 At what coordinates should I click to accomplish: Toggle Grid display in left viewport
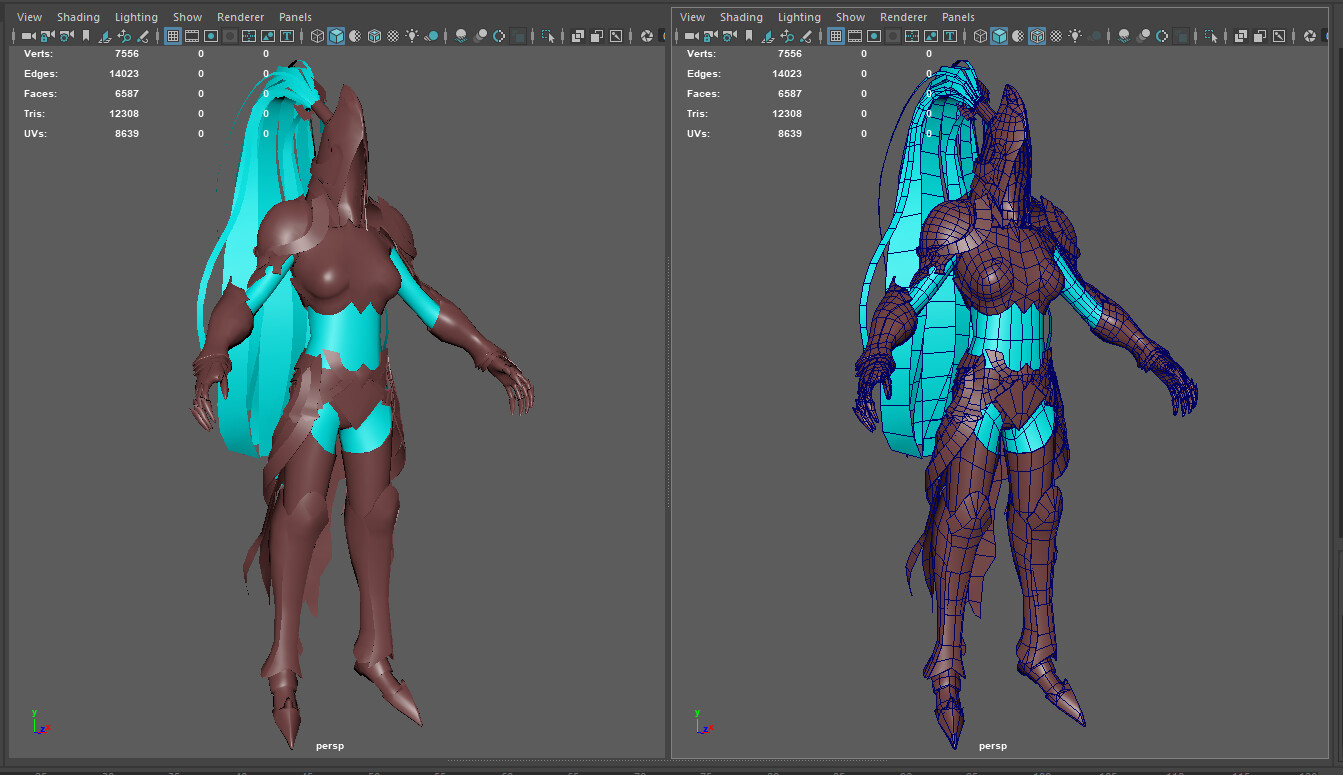point(173,36)
